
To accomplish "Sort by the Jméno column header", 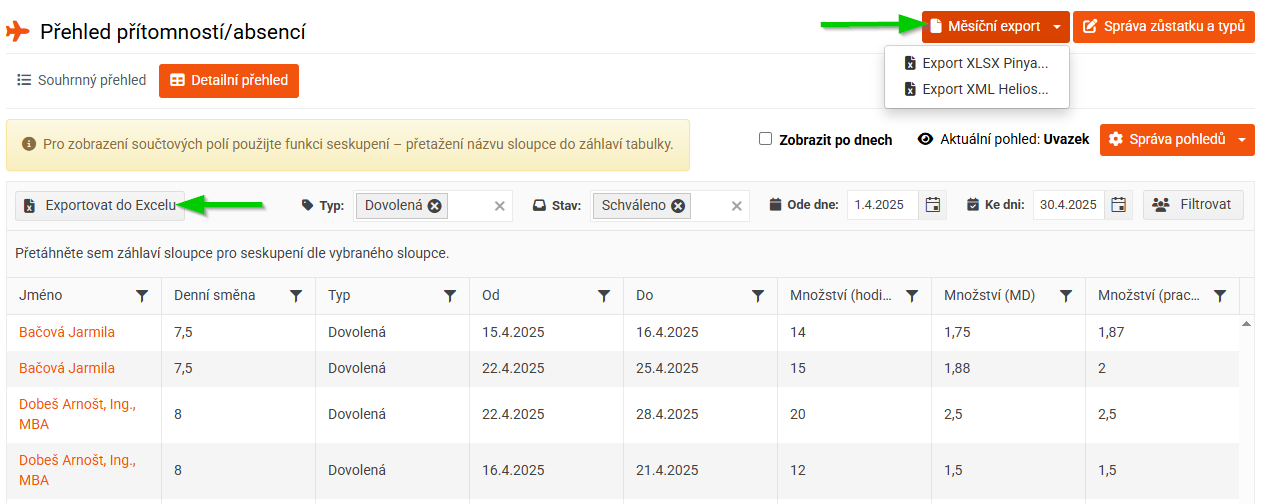I will point(40,296).
